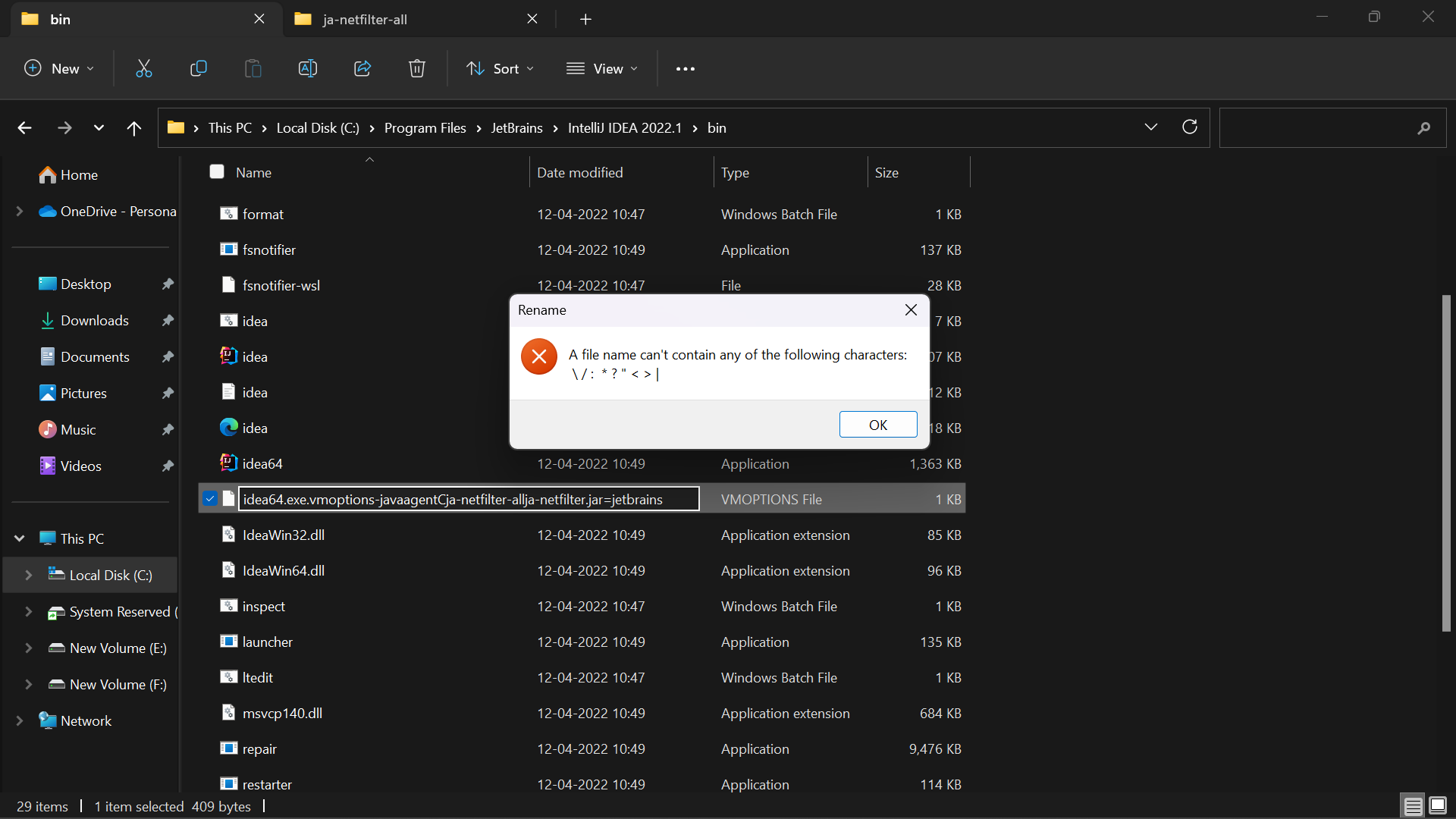Expand the New Volume (E:) tree node
The height and width of the screenshot is (819, 1456).
pyautogui.click(x=29, y=648)
